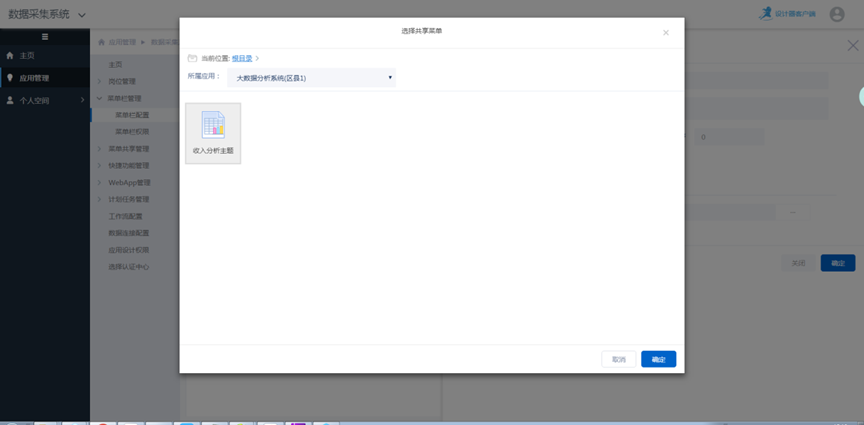Screen dimensions: 864x425
Task: Click the 根目录 breadcrumb link
Action: [x=242, y=58]
